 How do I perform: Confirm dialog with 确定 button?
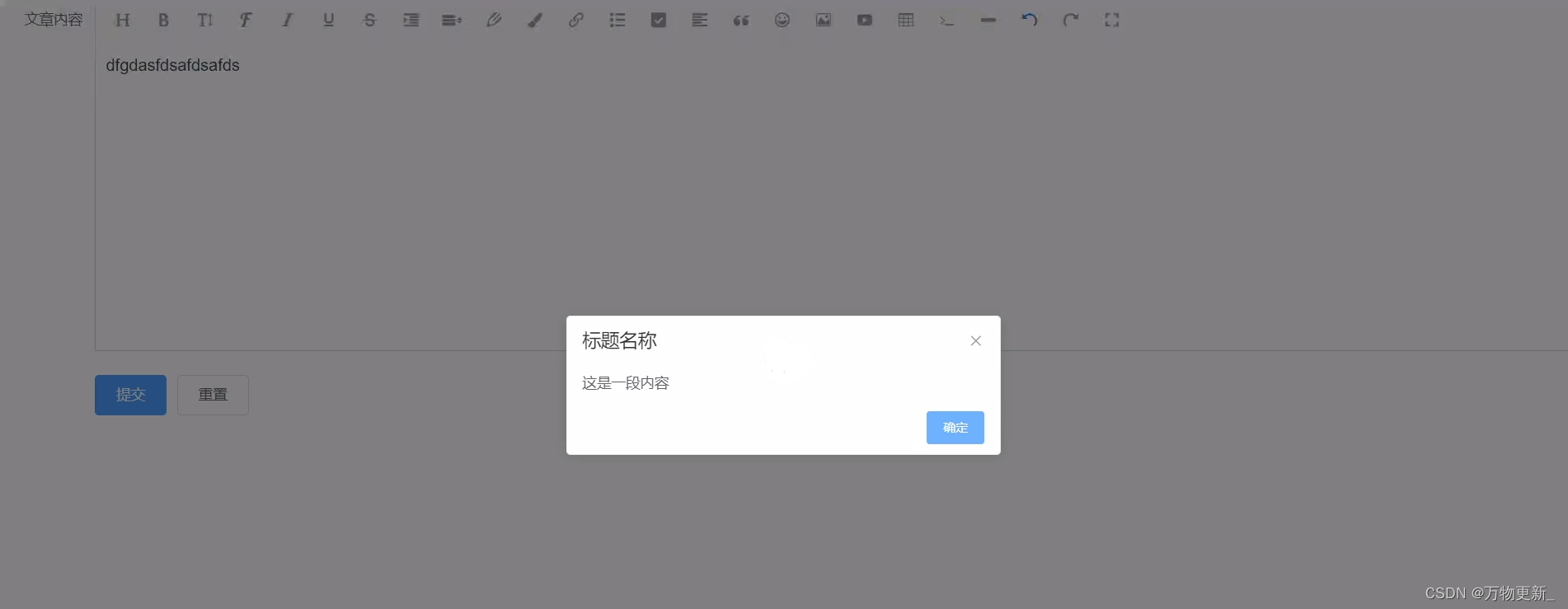[955, 428]
